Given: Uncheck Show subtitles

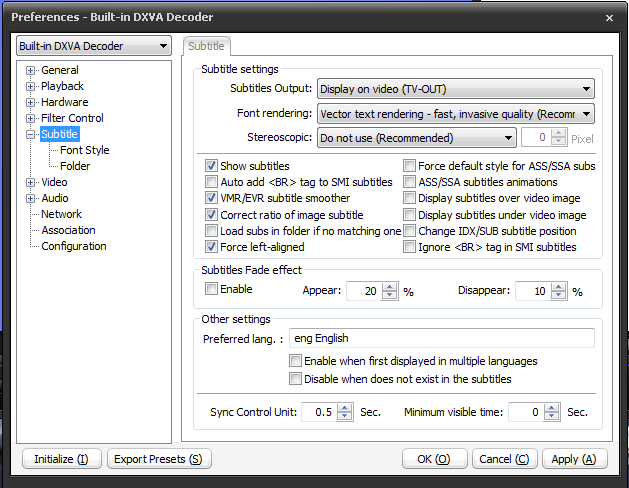Looking at the screenshot, I should [212, 166].
